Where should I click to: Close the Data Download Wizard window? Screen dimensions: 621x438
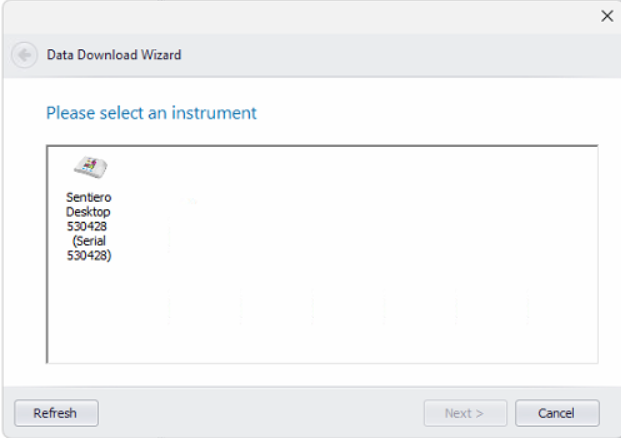[x=607, y=16]
